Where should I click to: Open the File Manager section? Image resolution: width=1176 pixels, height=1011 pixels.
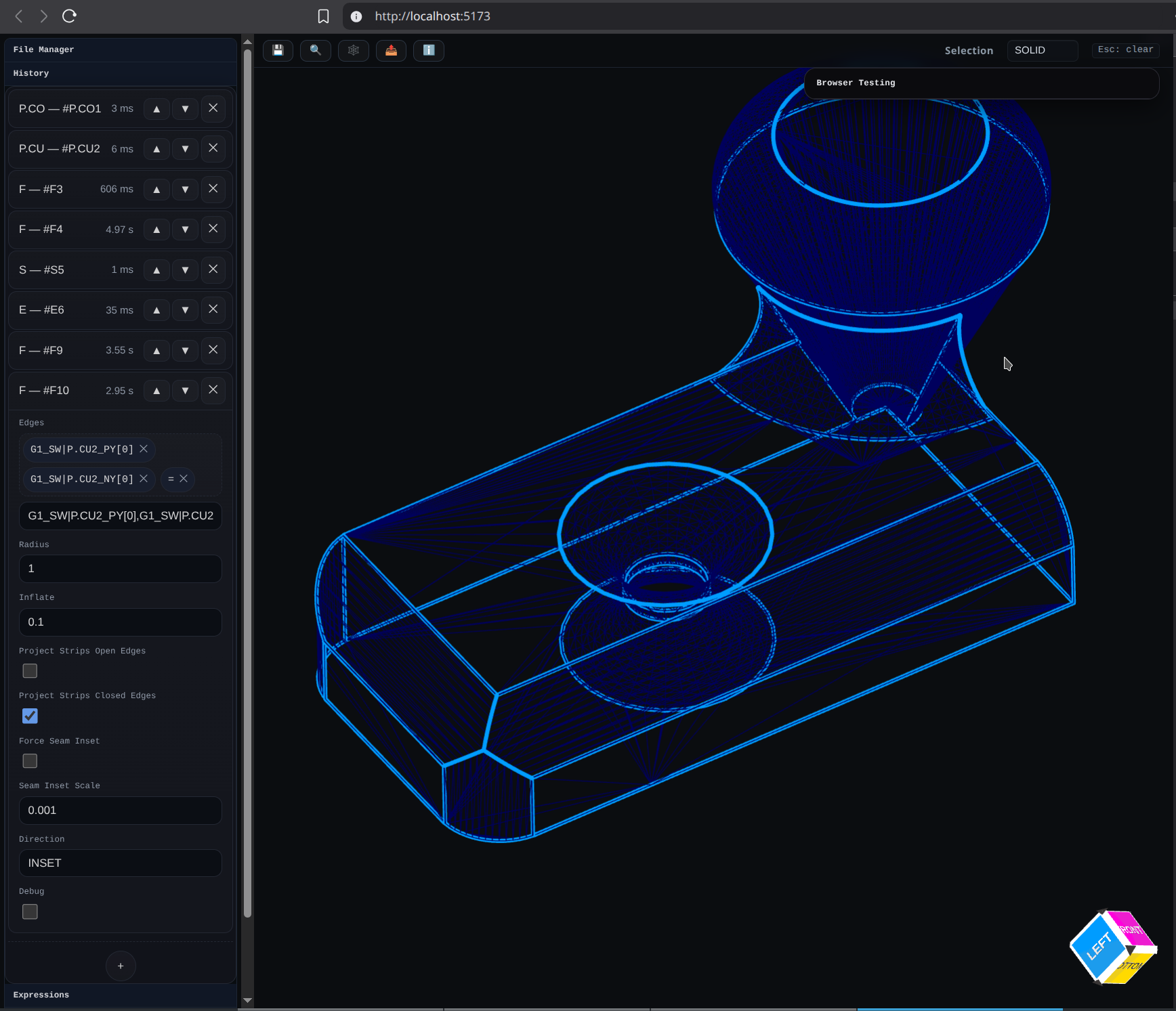click(43, 49)
